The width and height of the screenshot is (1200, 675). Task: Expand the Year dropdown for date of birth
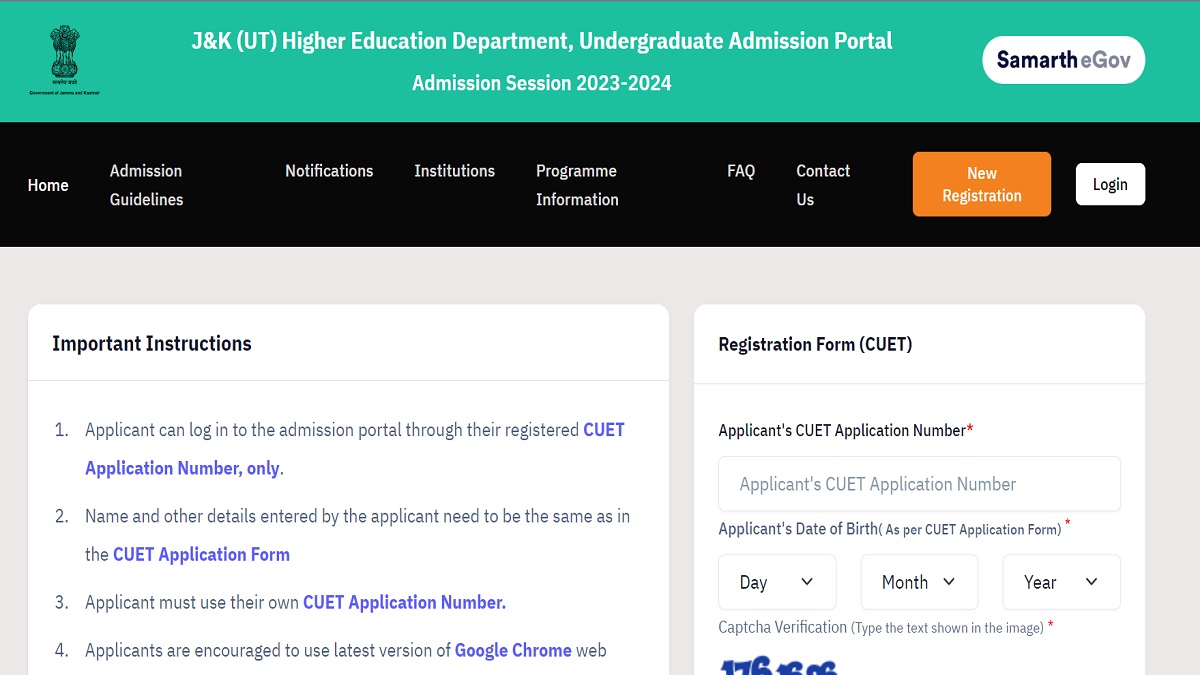pos(1061,582)
